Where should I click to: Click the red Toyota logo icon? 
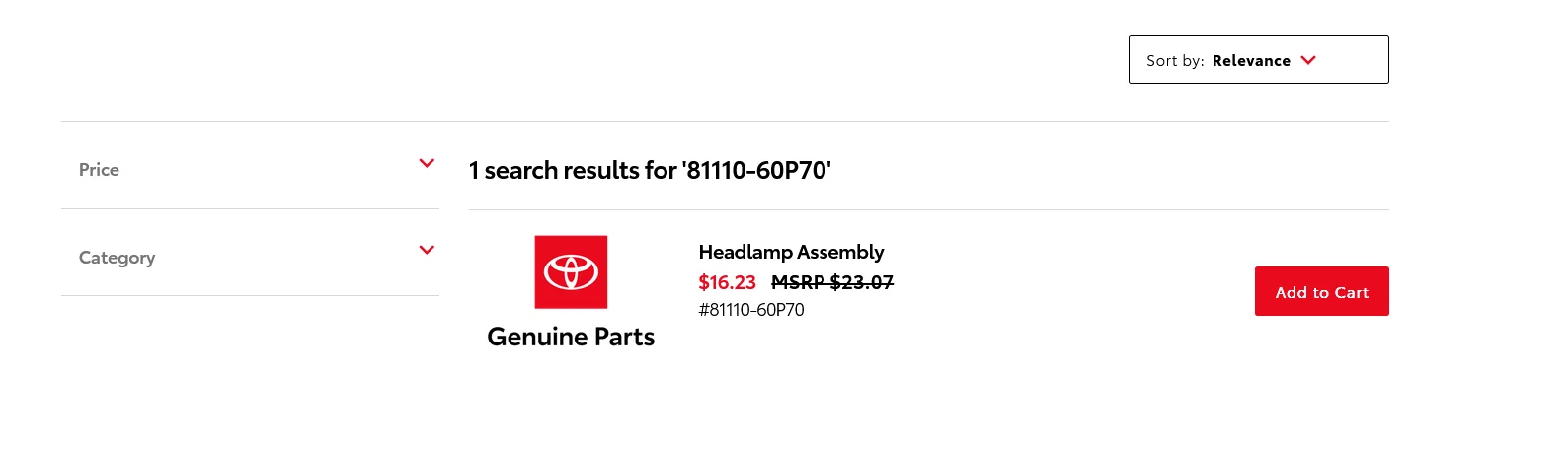(x=571, y=271)
